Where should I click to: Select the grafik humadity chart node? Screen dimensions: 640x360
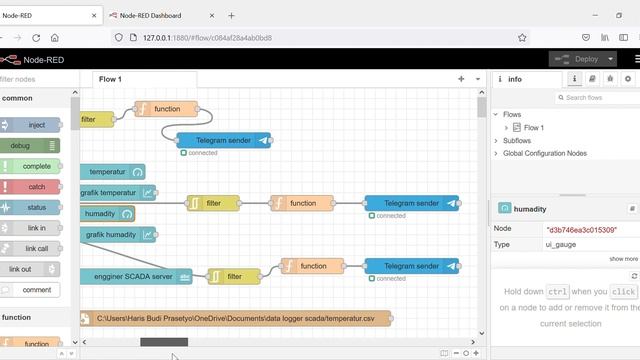pyautogui.click(x=118, y=235)
